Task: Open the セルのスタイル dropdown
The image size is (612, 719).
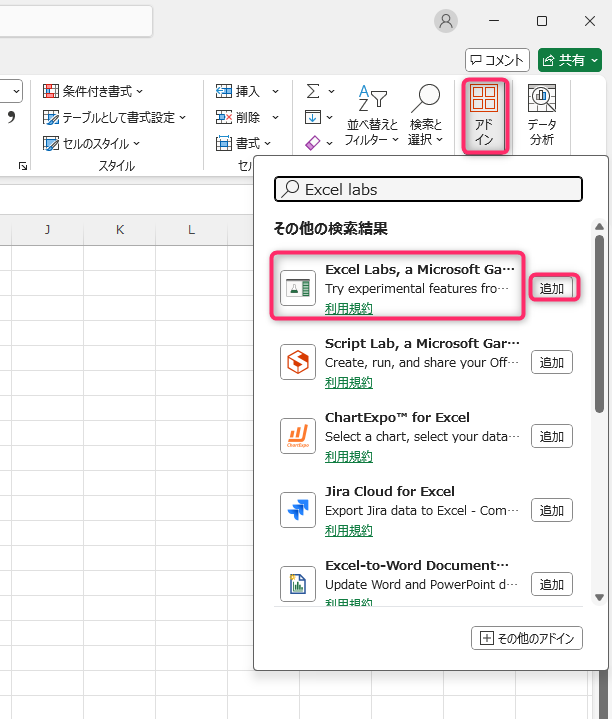Action: click(x=92, y=143)
